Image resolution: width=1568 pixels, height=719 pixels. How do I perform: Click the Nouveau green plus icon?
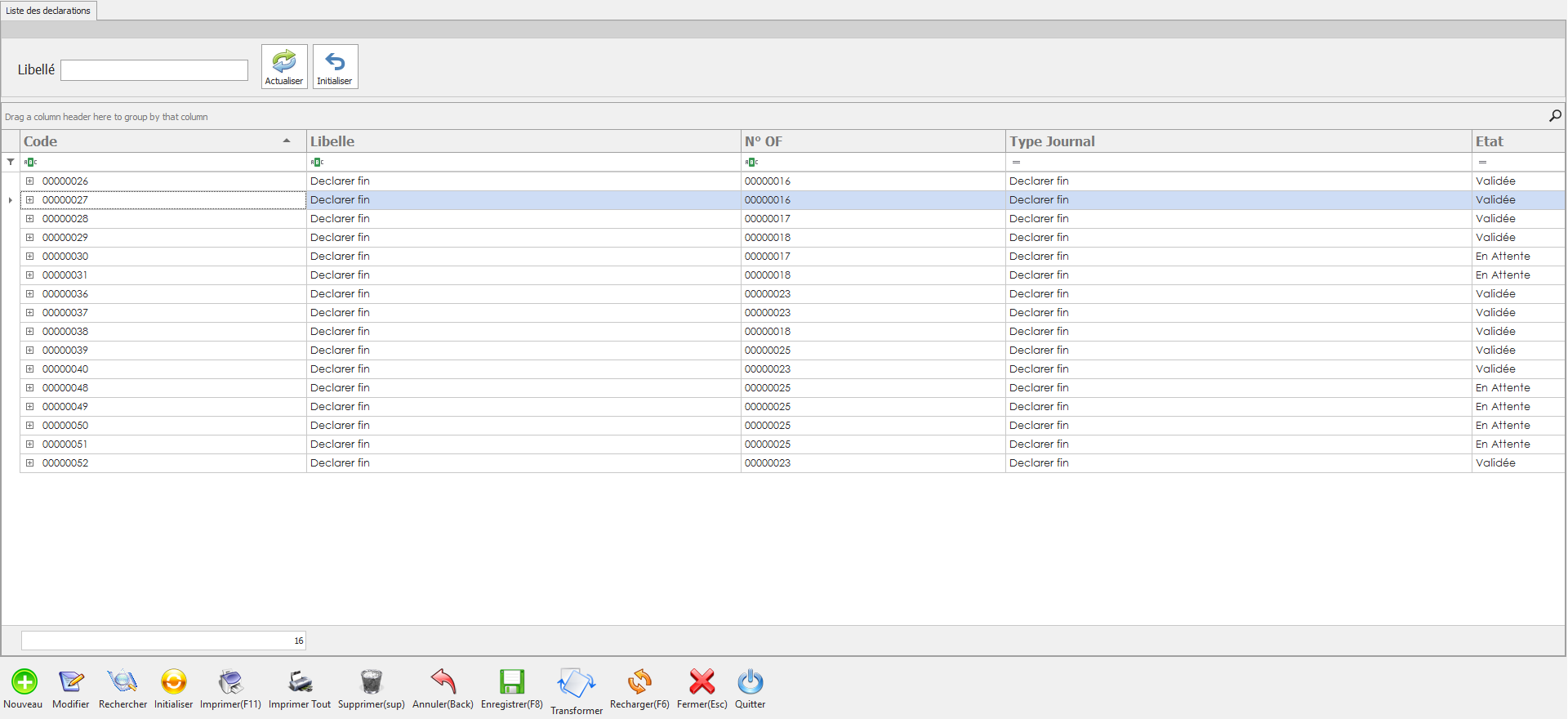(24, 681)
